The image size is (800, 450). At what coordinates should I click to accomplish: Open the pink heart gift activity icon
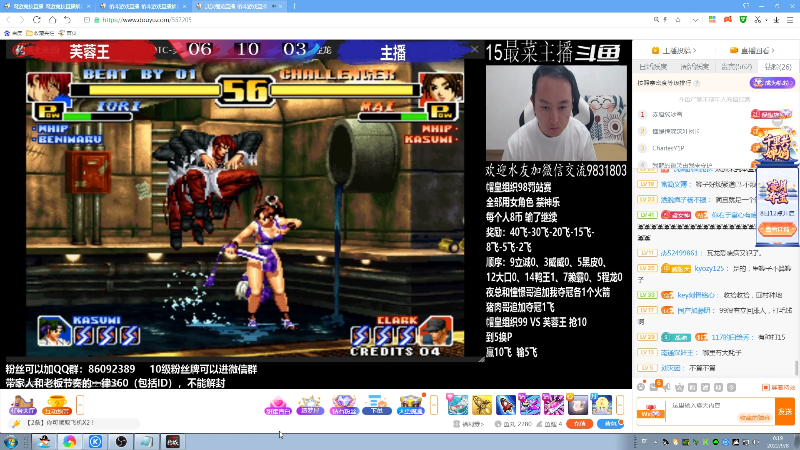coord(278,405)
